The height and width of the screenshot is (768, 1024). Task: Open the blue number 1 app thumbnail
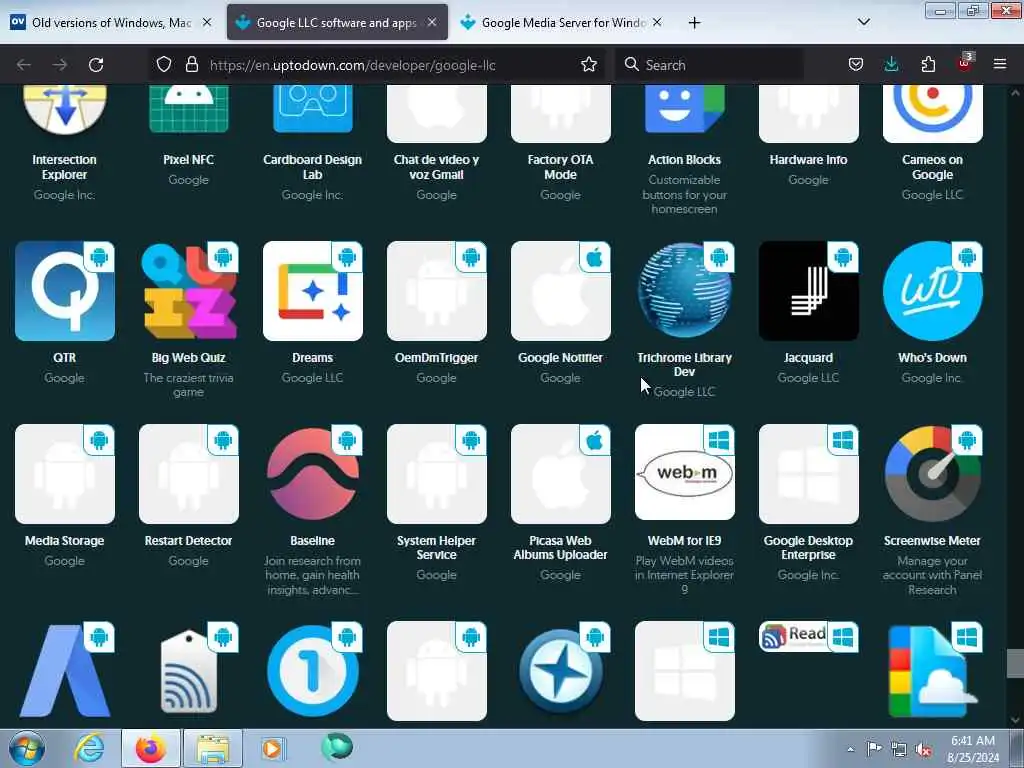[x=313, y=671]
